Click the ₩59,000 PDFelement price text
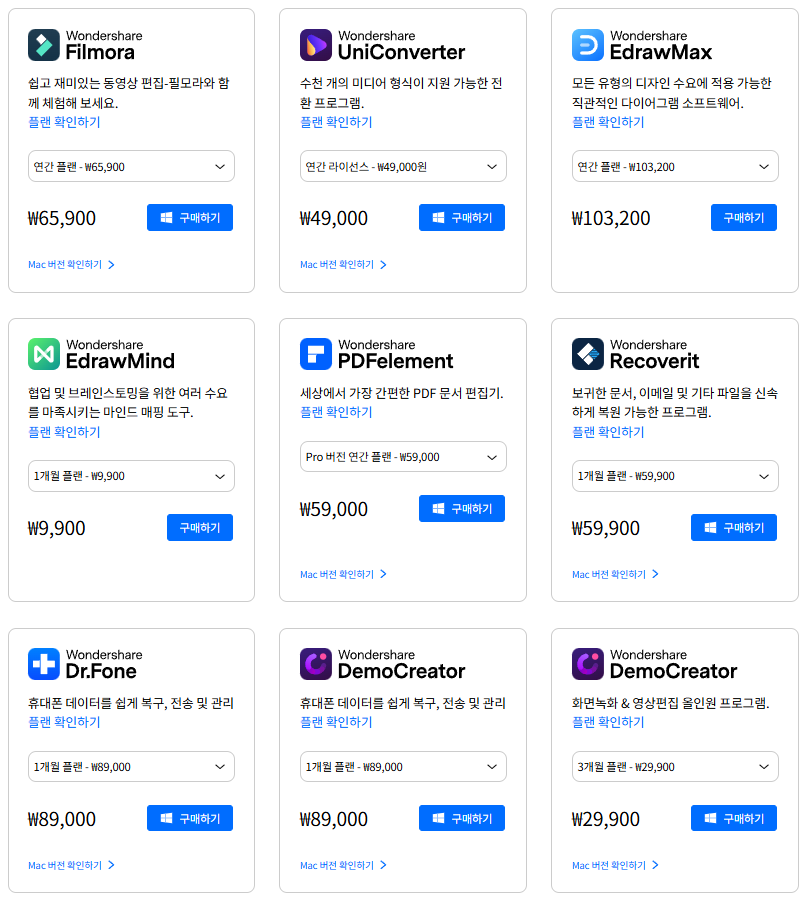 pos(334,509)
